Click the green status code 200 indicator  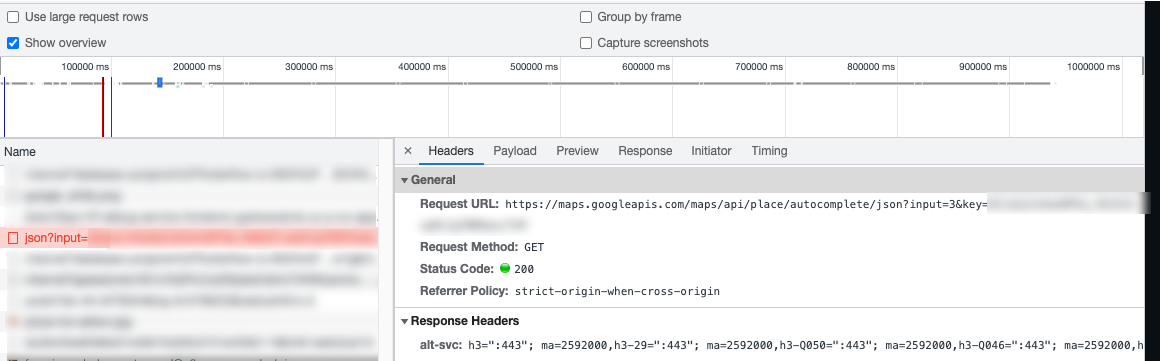coord(505,268)
